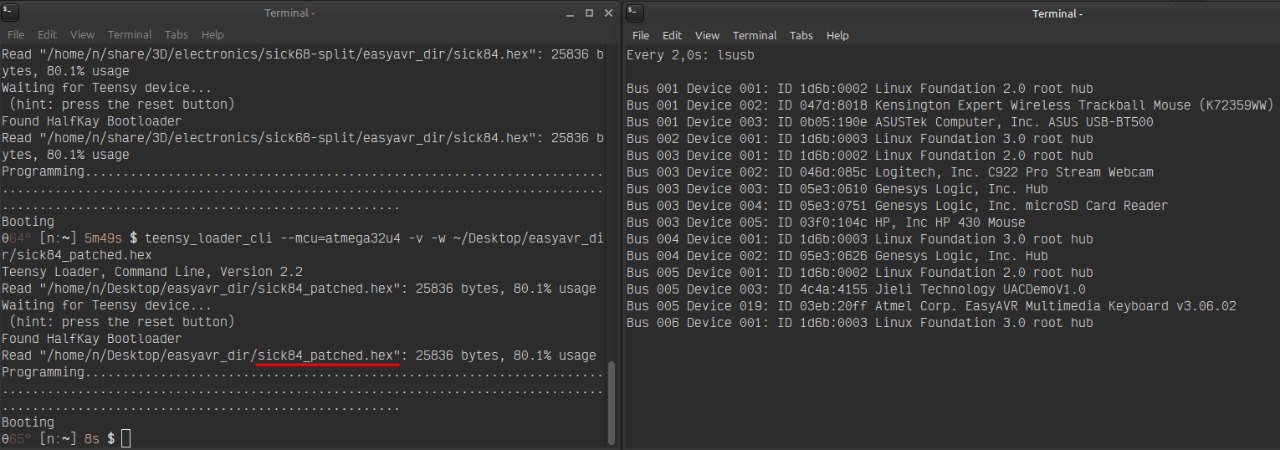1280x450 pixels.
Task: Open the View menu in left terminal
Action: [x=81, y=34]
